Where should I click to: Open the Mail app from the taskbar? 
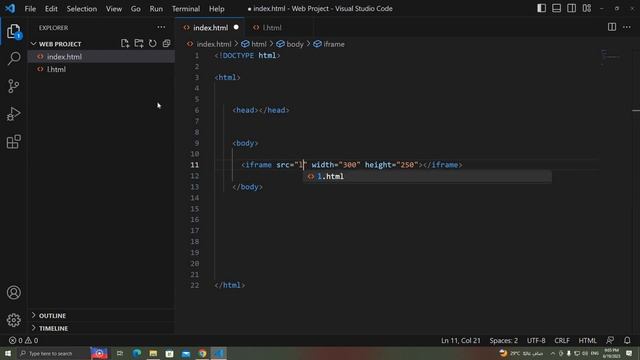(186, 353)
